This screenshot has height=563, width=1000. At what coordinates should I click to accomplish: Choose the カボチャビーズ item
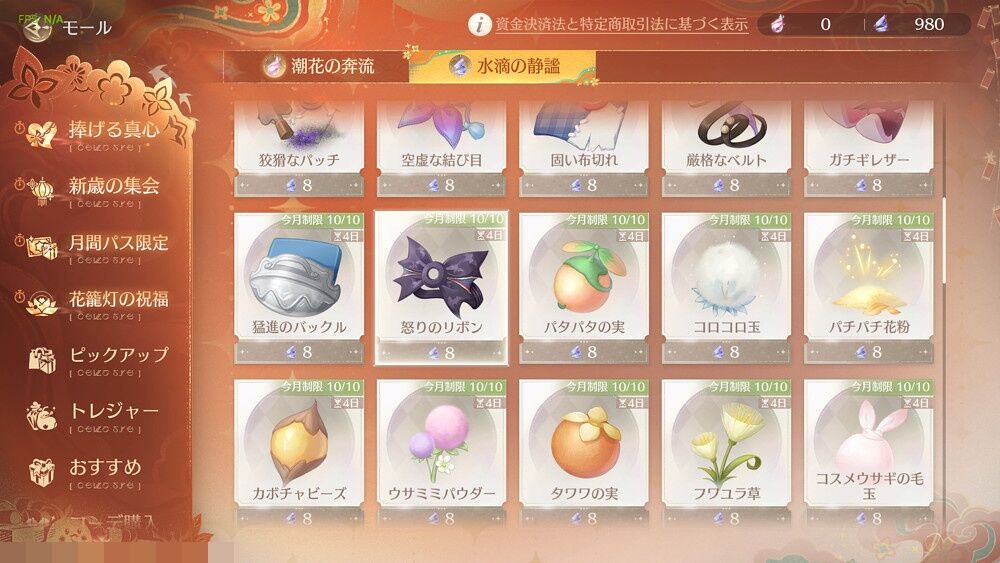(298, 442)
